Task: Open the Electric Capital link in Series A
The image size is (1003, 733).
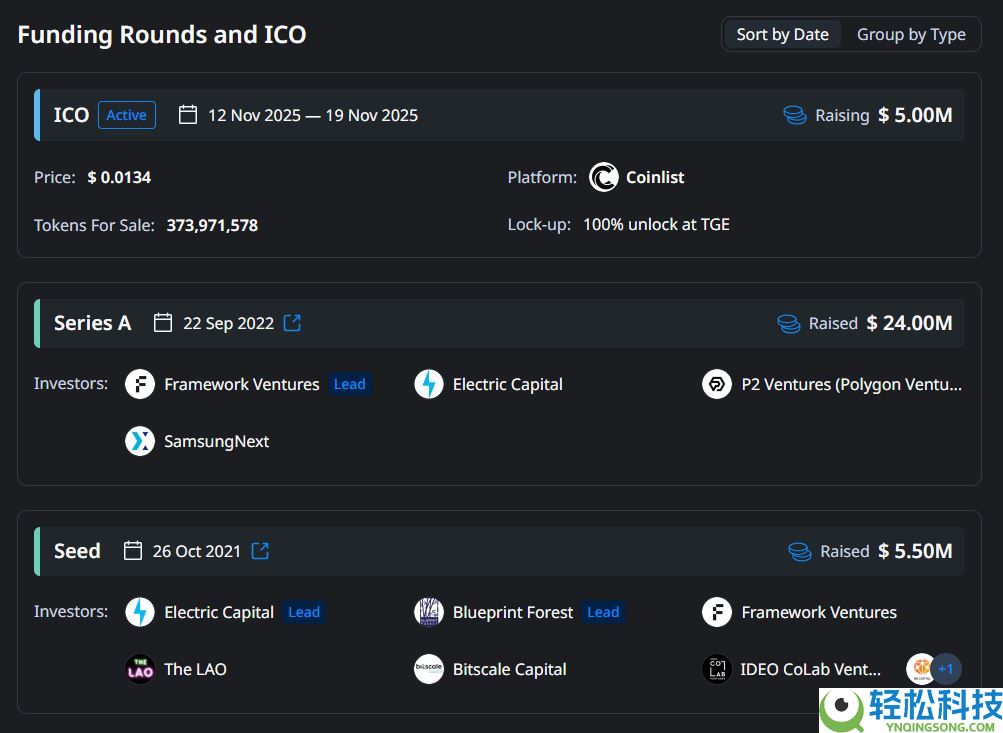Action: click(x=507, y=384)
